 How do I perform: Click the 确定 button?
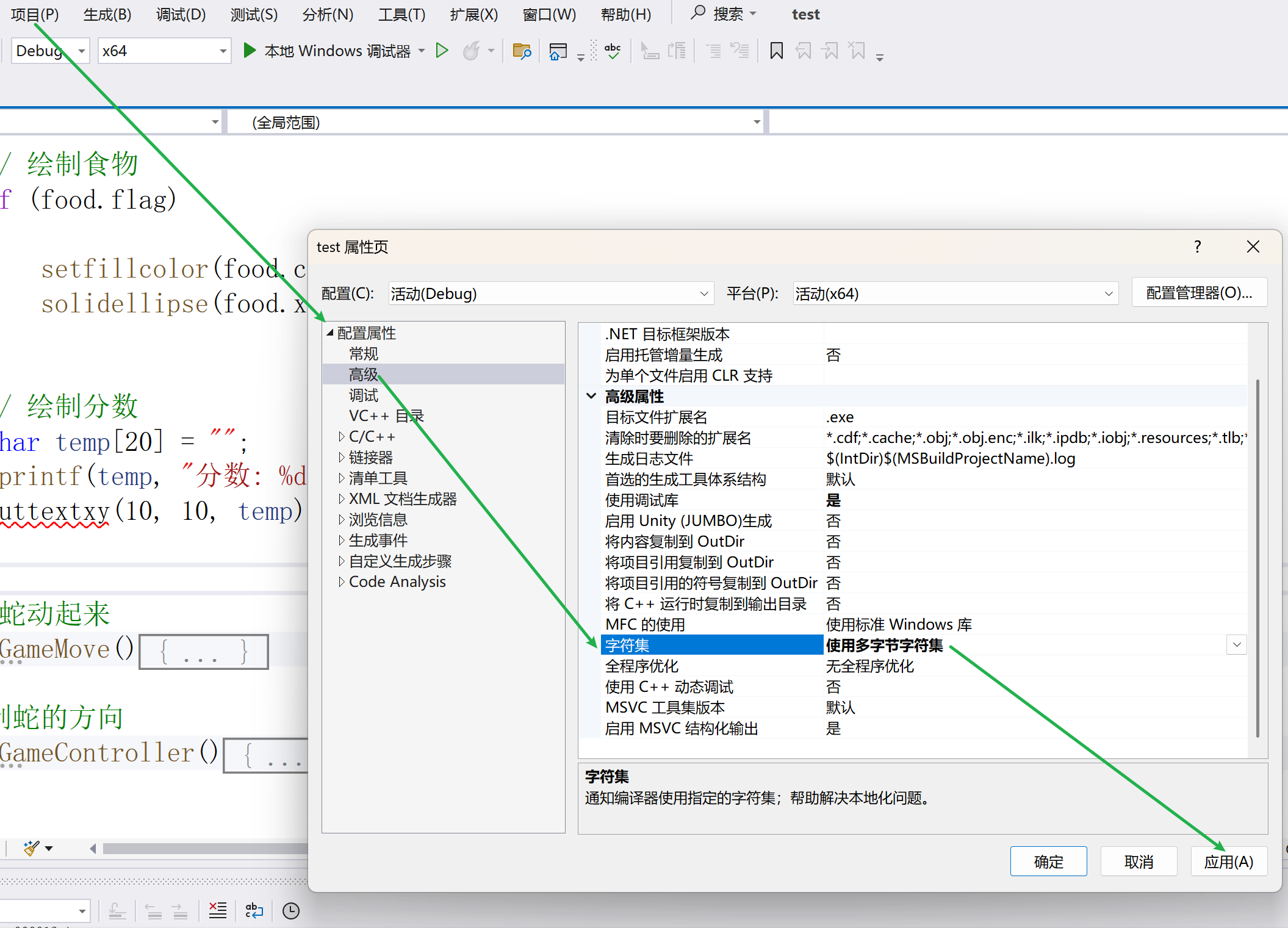click(x=1048, y=861)
